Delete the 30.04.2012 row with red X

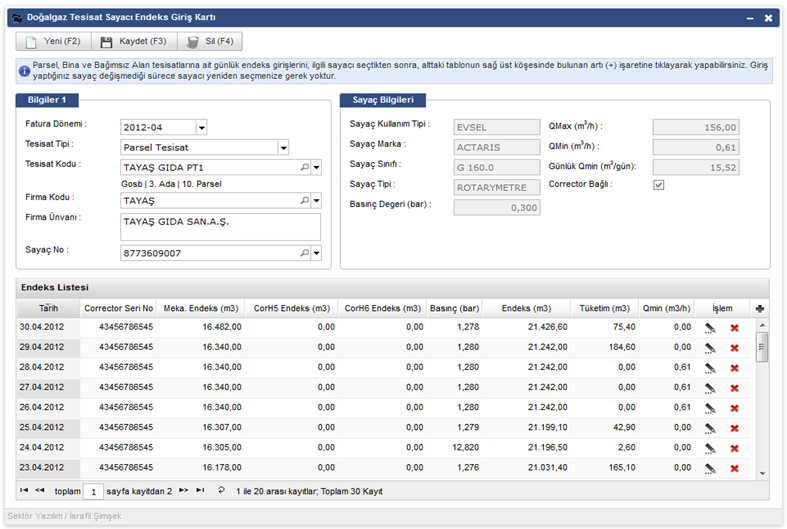(734, 328)
